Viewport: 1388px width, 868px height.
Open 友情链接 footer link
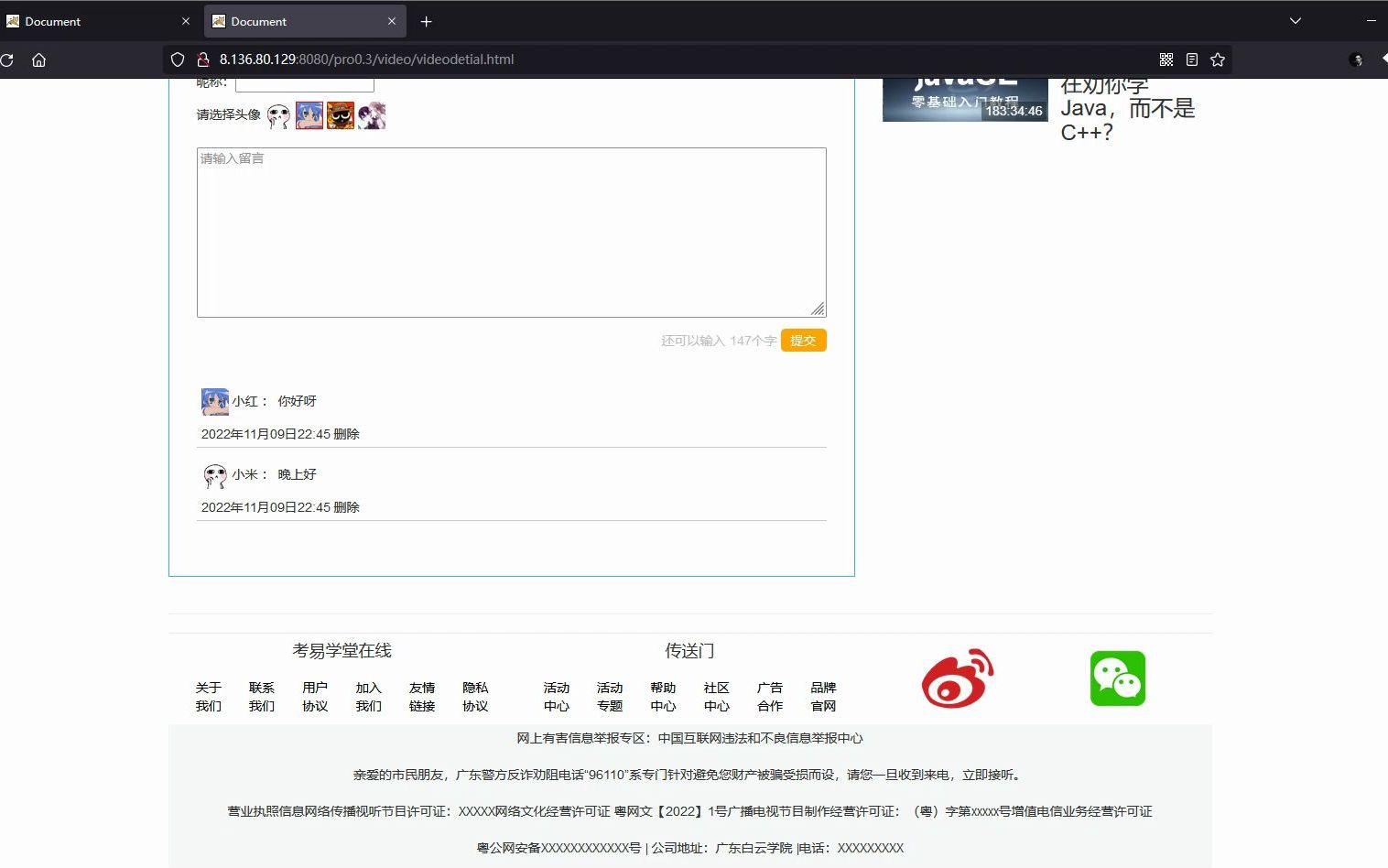point(422,697)
